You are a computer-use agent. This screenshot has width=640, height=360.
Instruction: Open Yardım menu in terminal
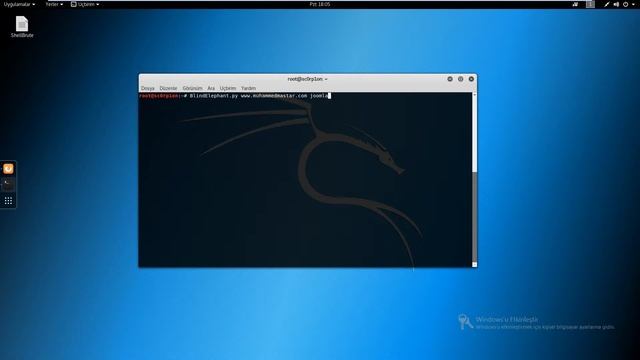pos(248,88)
